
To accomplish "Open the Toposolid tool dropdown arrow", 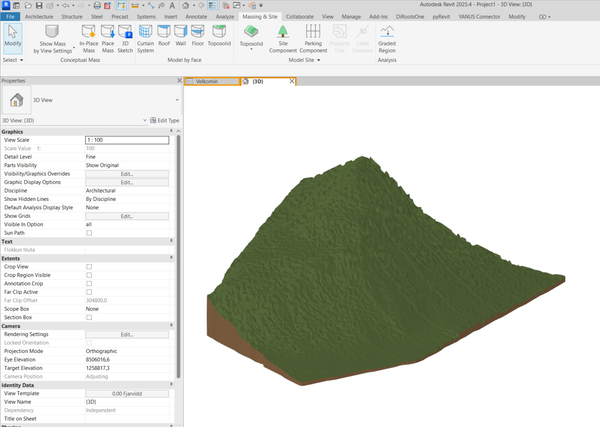I will [x=251, y=49].
